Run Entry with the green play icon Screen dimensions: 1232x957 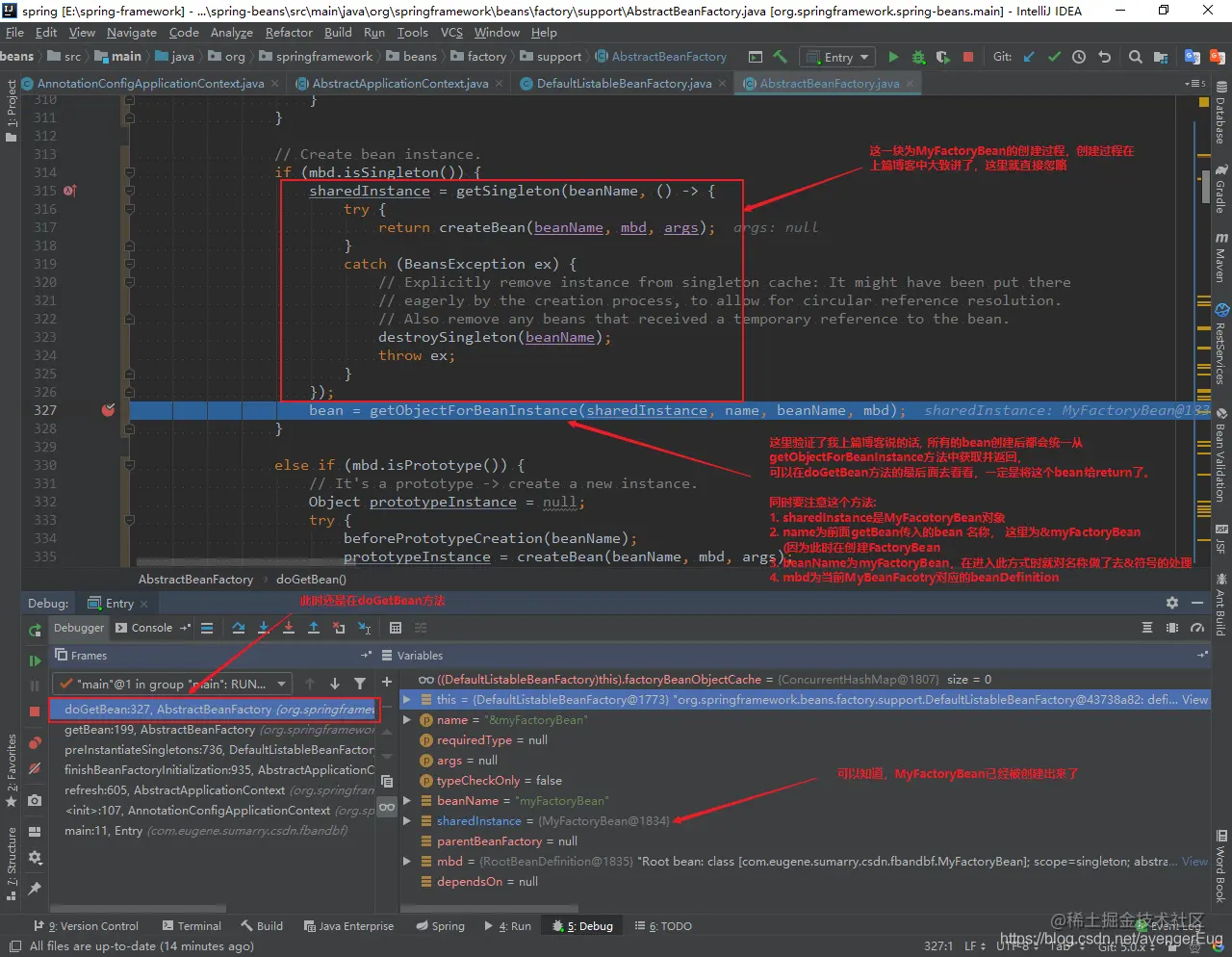click(x=893, y=57)
